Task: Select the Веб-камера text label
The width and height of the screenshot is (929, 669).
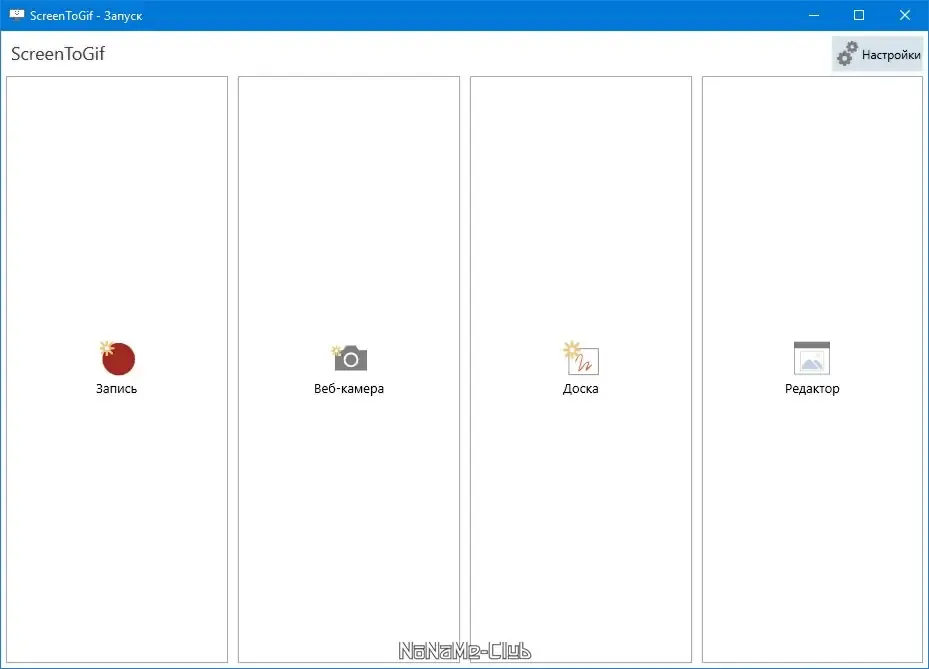Action: tap(349, 389)
